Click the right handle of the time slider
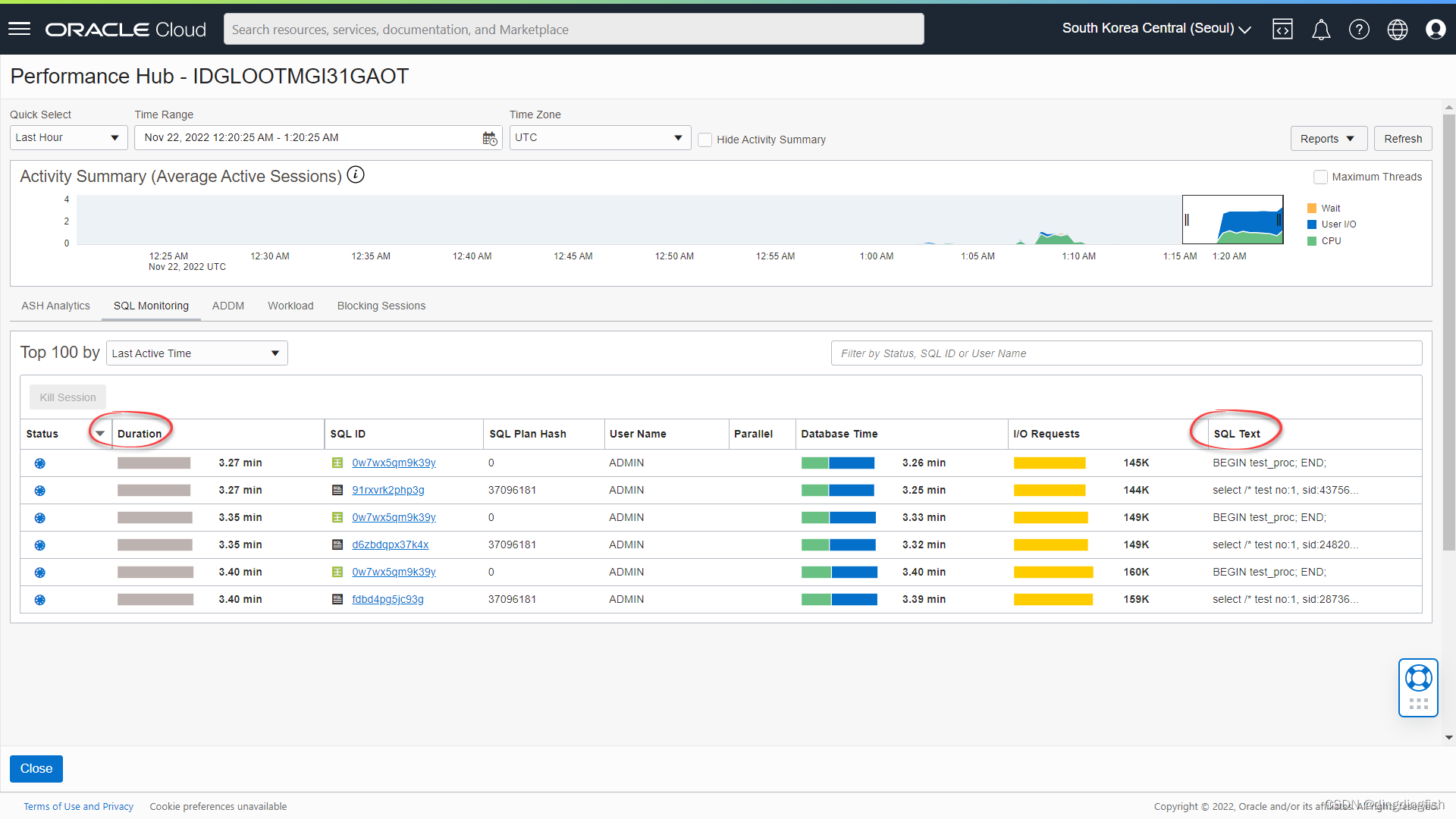The image size is (1456, 819). point(1279,220)
